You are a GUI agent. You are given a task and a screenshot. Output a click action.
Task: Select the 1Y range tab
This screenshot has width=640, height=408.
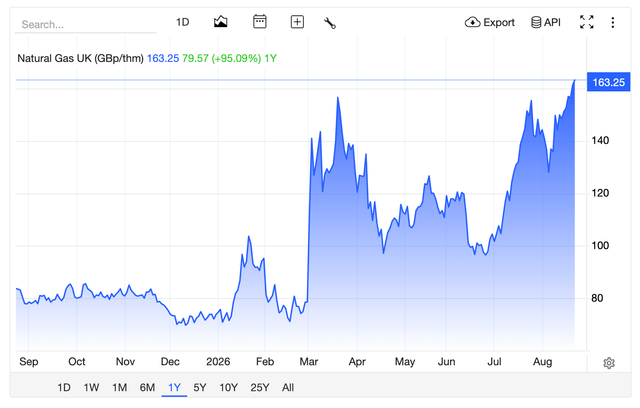[x=174, y=387]
